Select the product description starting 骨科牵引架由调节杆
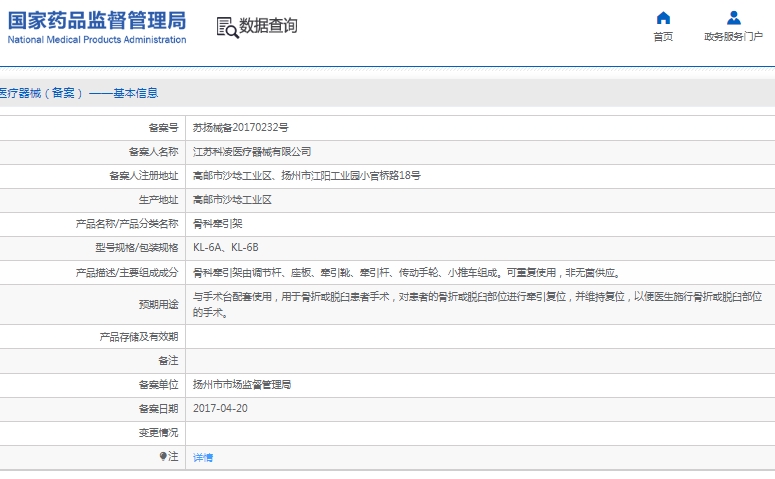Image resolution: width=775 pixels, height=479 pixels. (407, 272)
